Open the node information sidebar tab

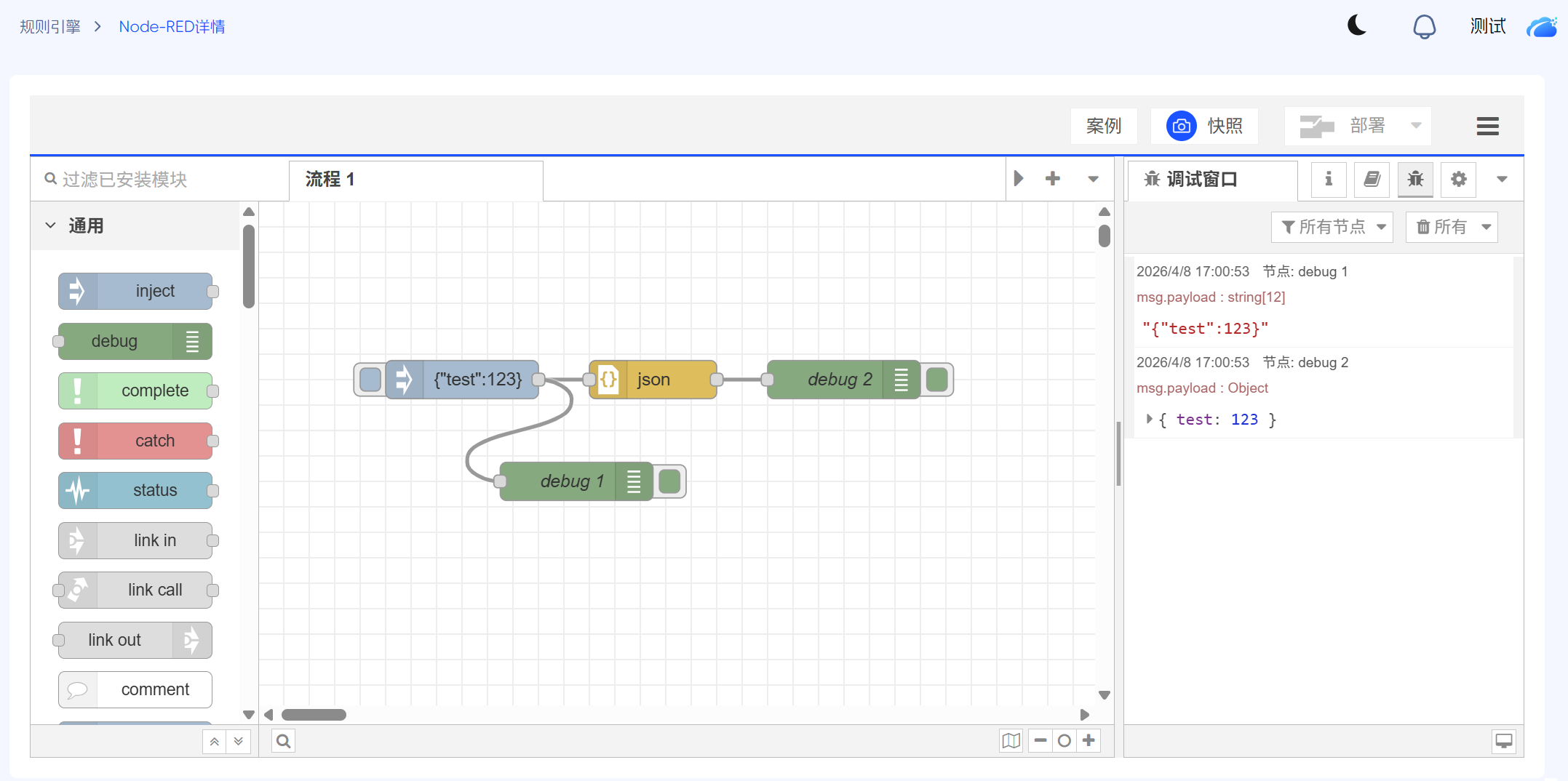click(1329, 180)
